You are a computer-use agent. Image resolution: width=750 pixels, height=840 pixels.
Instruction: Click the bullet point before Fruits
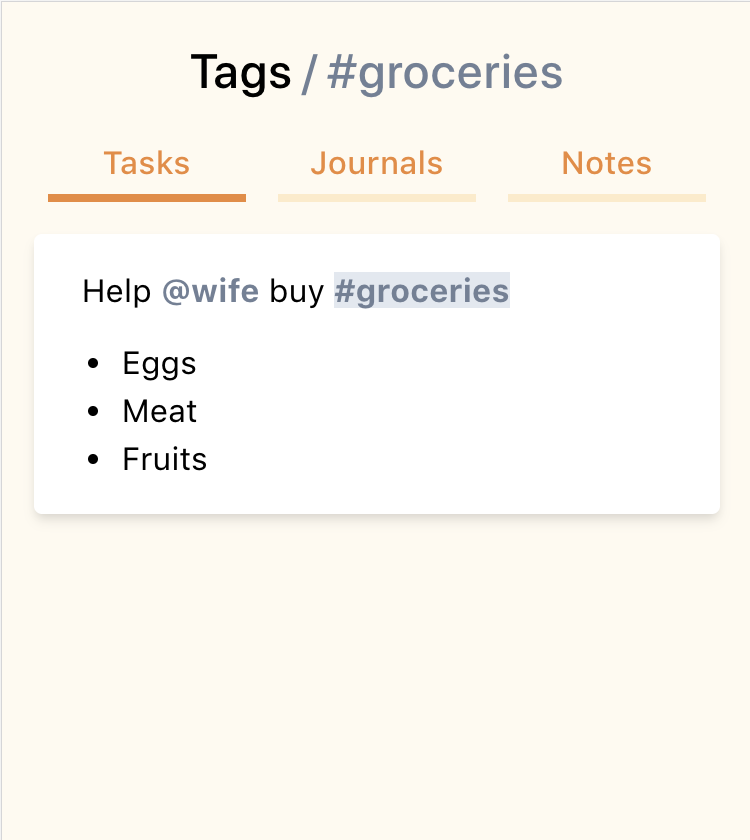[x=94, y=459]
